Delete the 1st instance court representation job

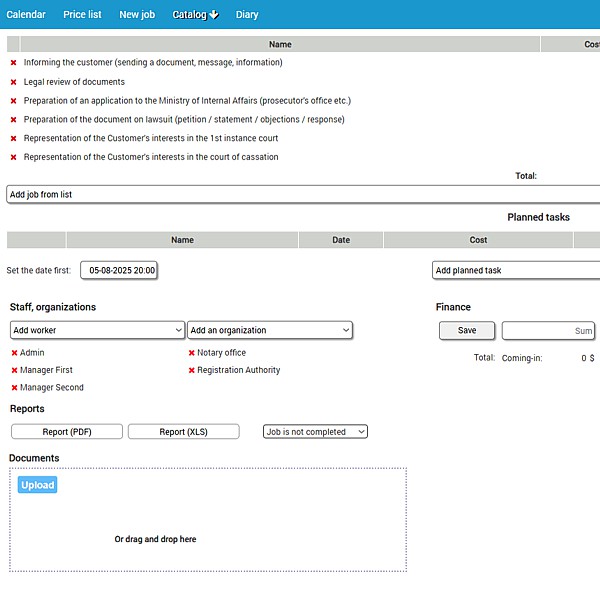point(14,139)
